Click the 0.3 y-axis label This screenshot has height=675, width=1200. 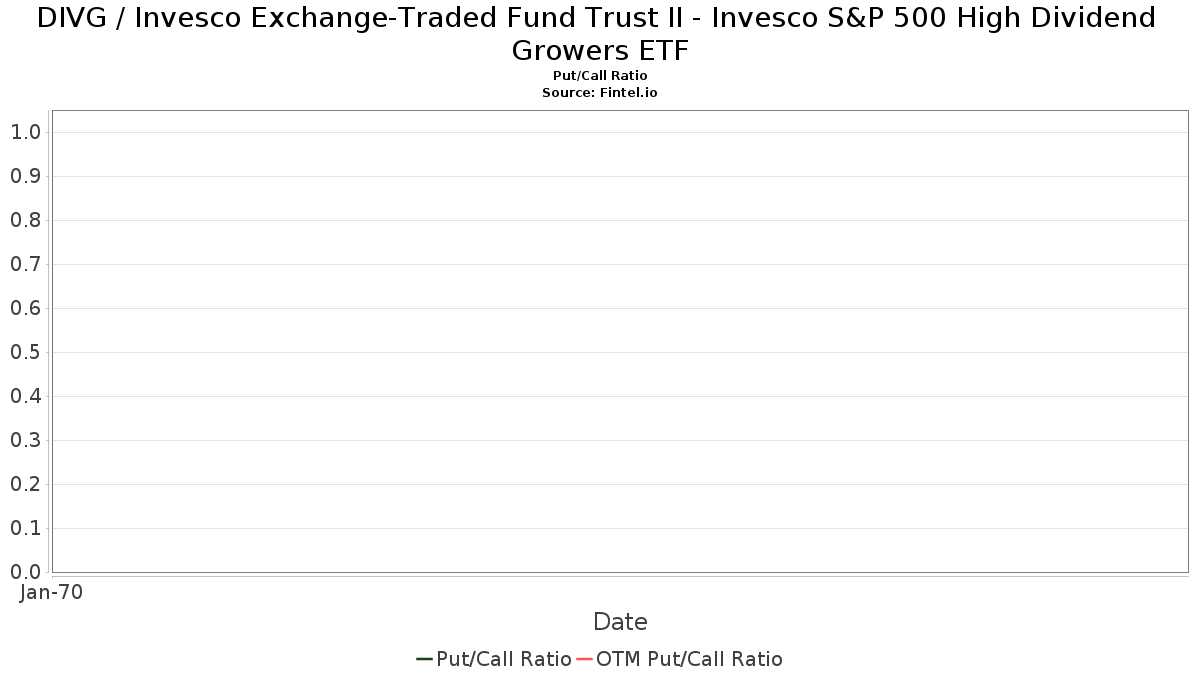pos(26,440)
